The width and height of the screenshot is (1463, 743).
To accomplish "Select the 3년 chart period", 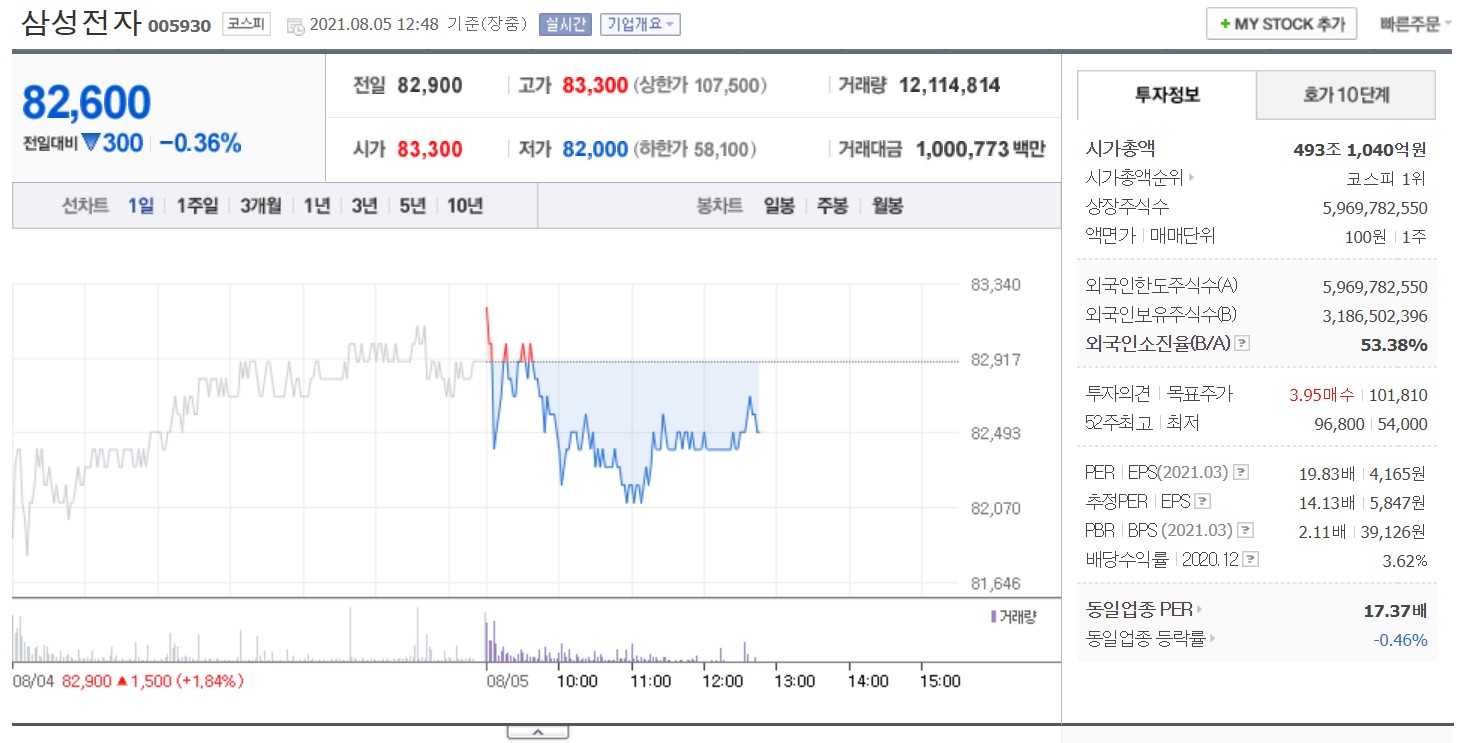I will pos(364,206).
